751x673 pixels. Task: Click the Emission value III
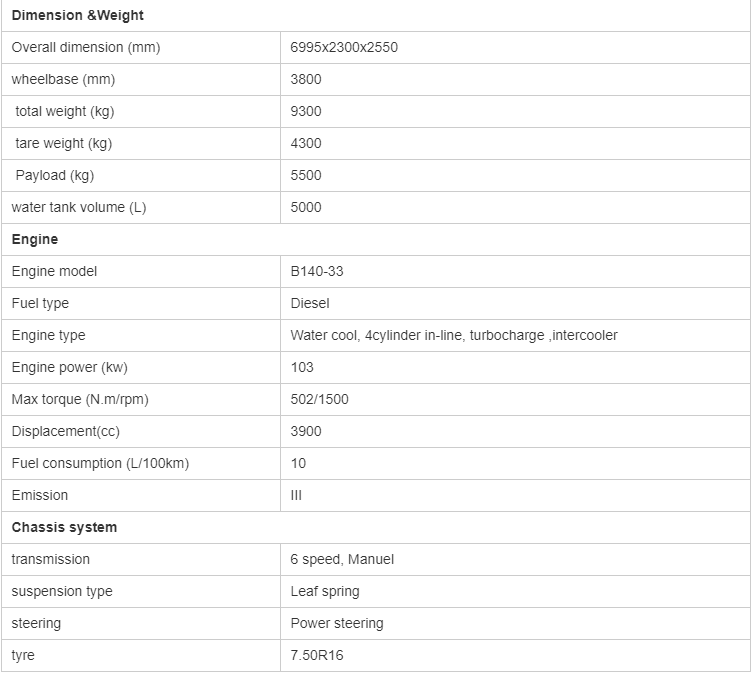(x=296, y=495)
